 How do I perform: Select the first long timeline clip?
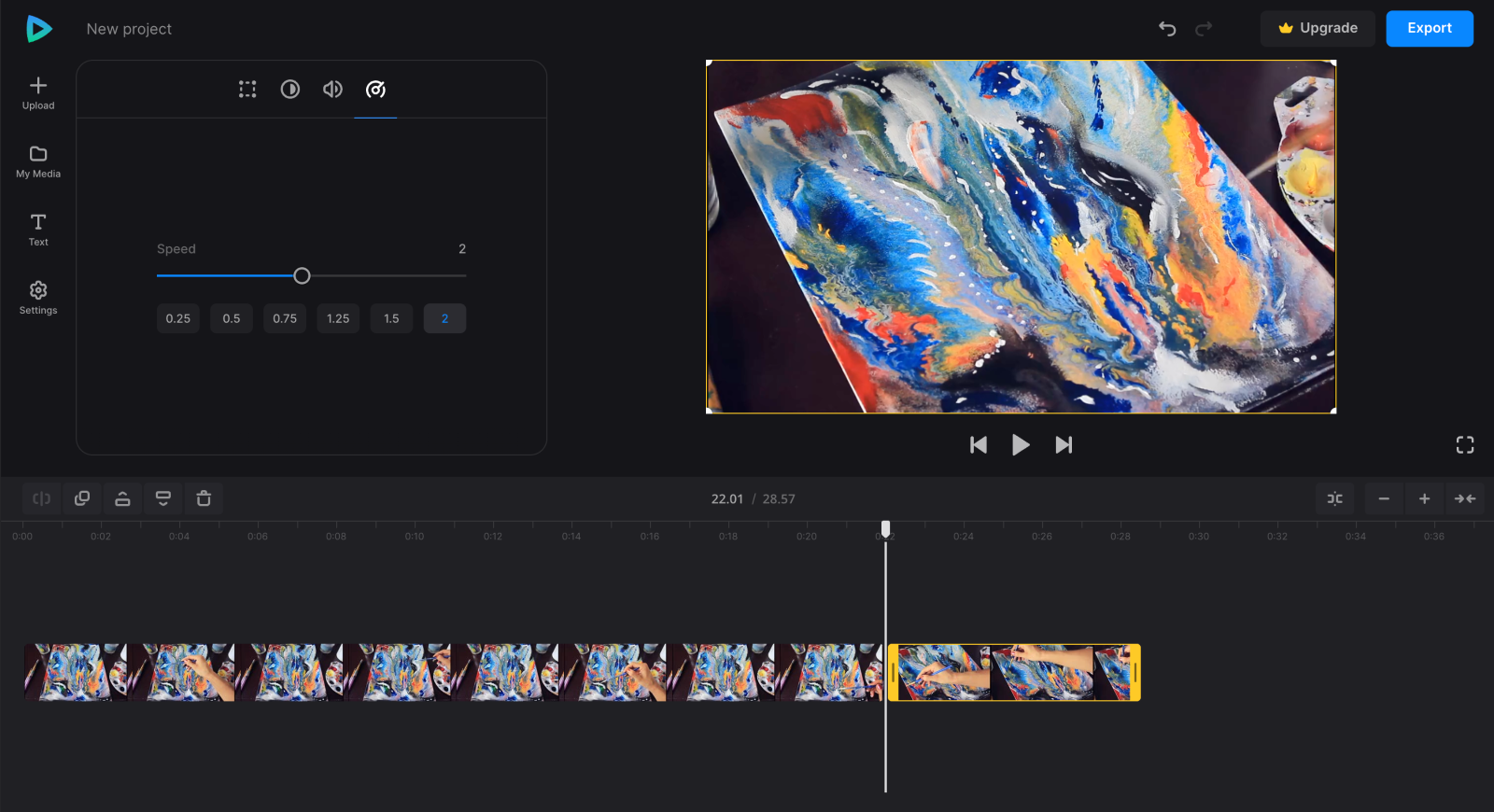[x=453, y=672]
